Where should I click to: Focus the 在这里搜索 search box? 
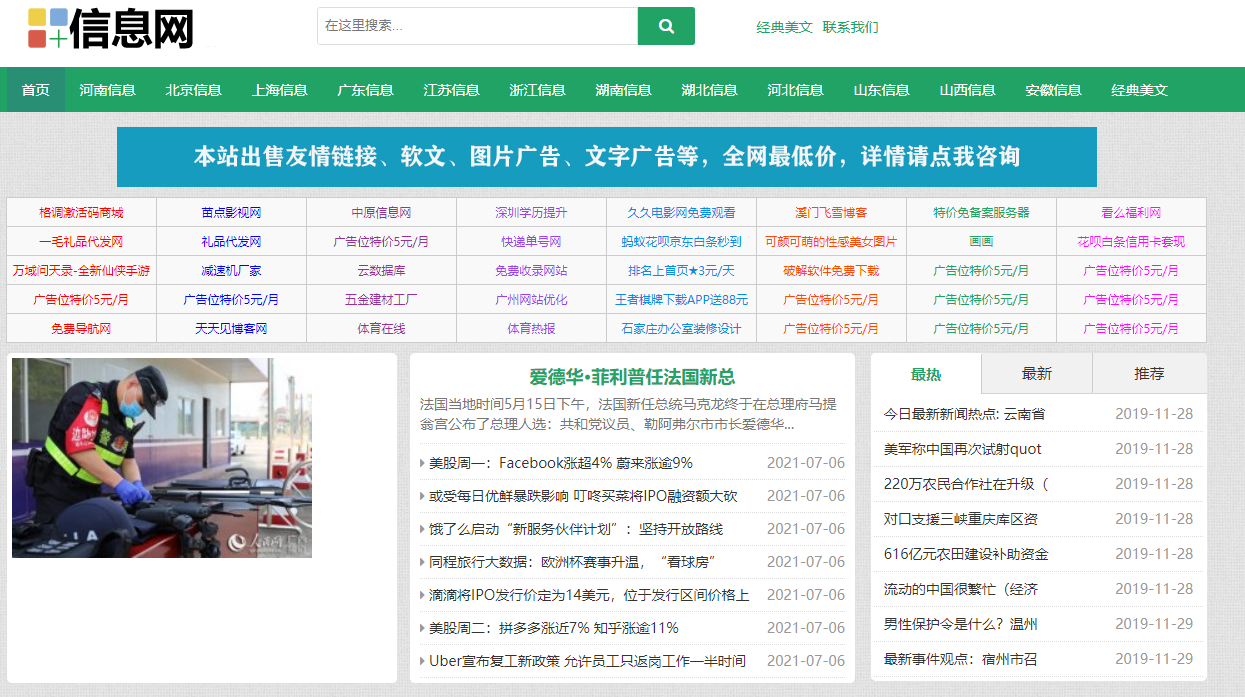click(477, 26)
